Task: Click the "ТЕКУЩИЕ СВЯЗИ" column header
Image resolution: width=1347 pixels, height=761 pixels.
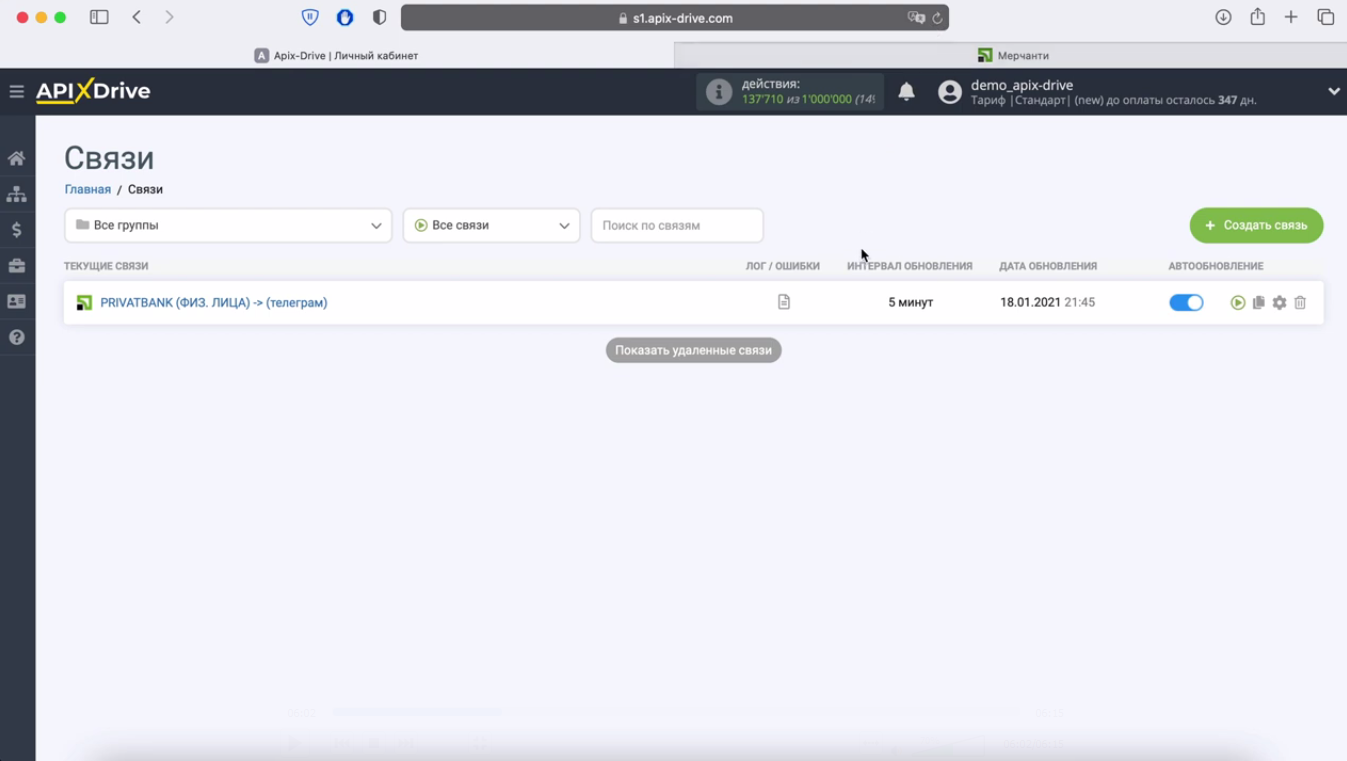Action: (x=106, y=266)
